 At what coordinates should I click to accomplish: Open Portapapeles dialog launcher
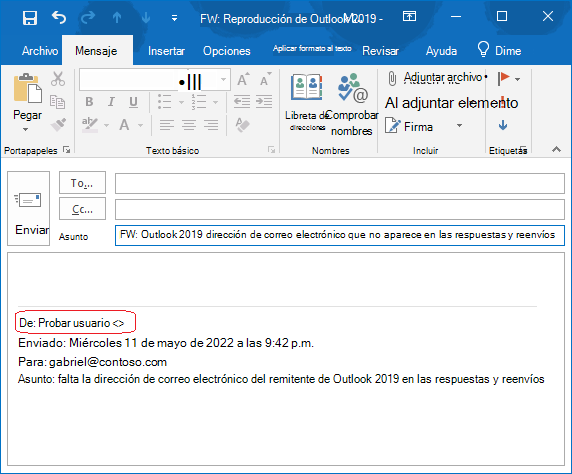[66, 149]
